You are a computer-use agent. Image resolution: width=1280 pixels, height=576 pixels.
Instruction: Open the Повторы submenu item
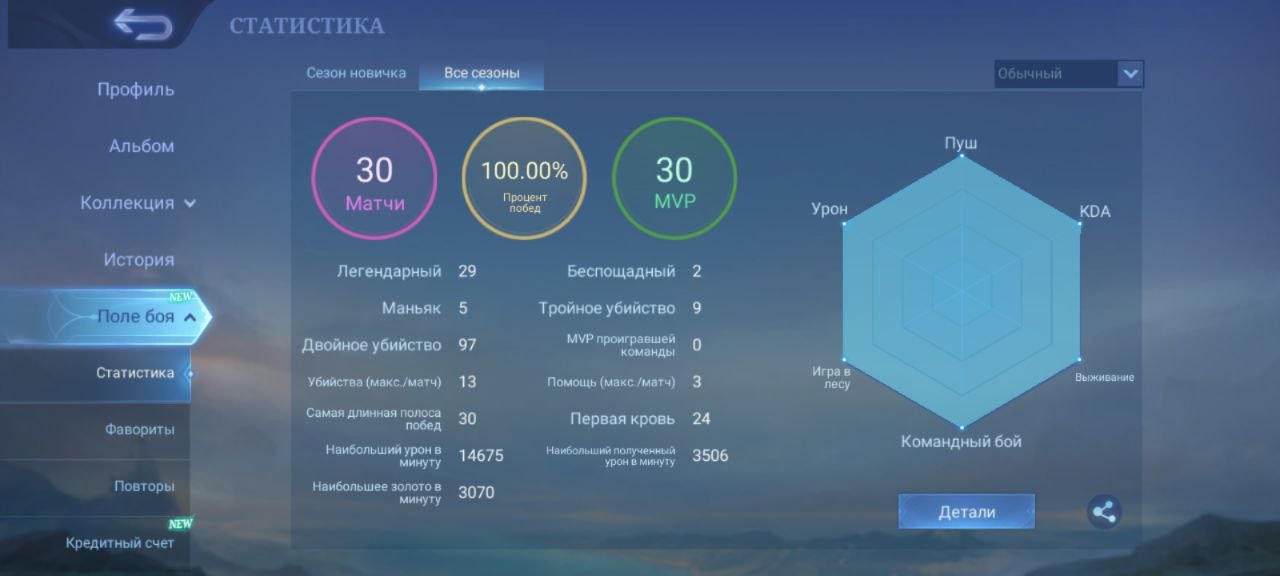[x=144, y=486]
